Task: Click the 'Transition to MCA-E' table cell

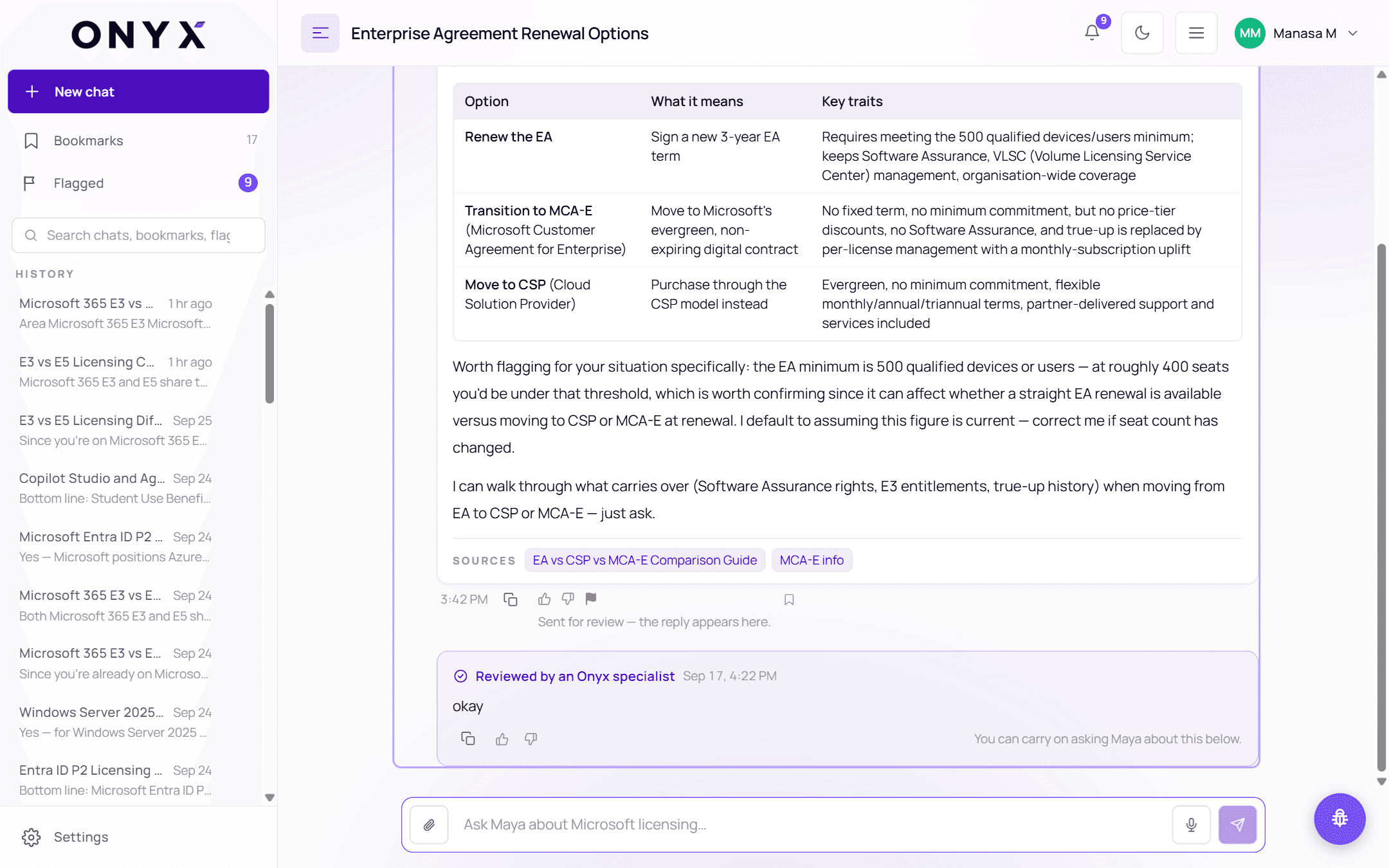Action: (x=545, y=230)
